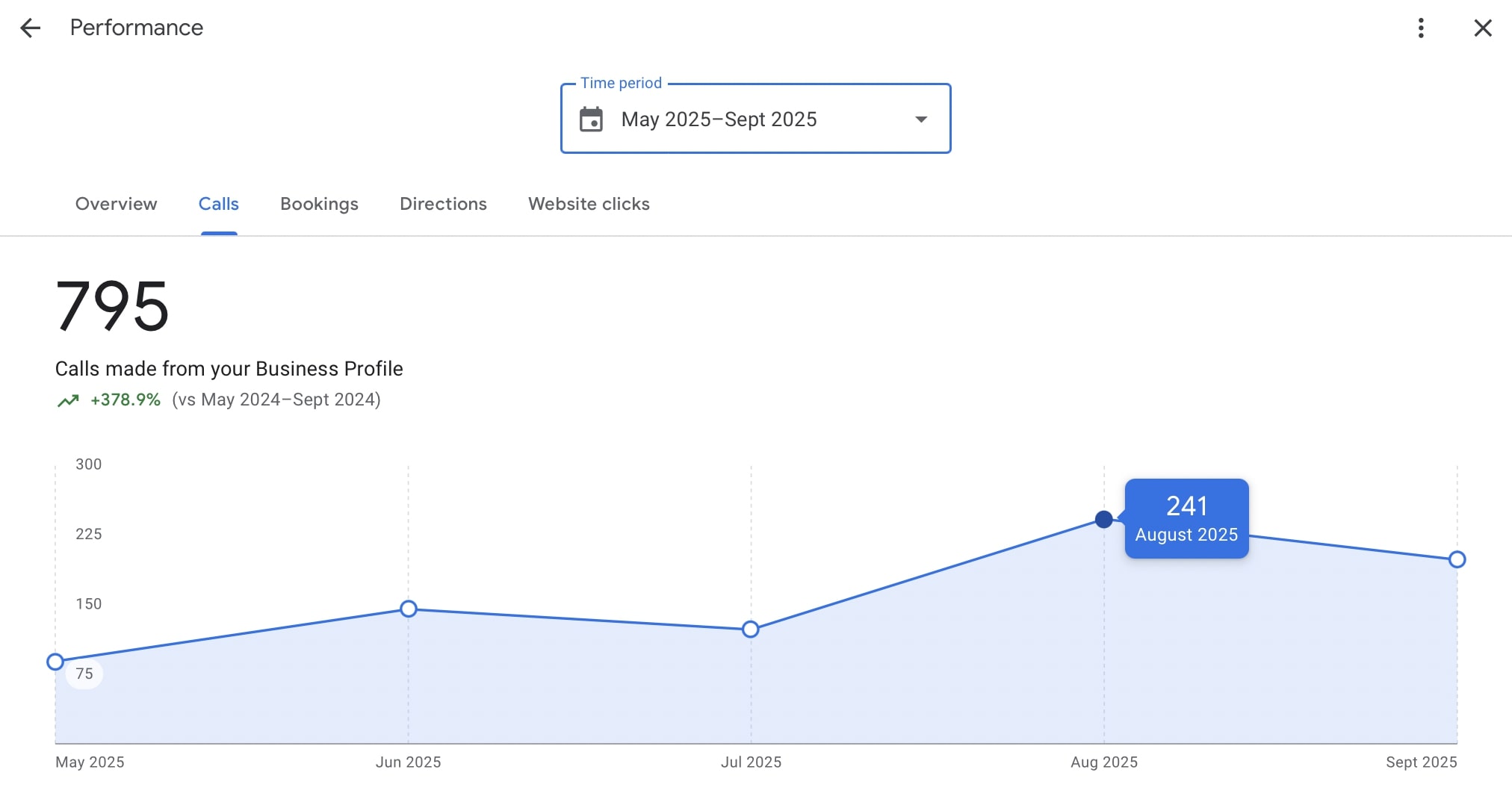
Task: Select the highlighted Aug 2025 data point
Action: point(1103,519)
